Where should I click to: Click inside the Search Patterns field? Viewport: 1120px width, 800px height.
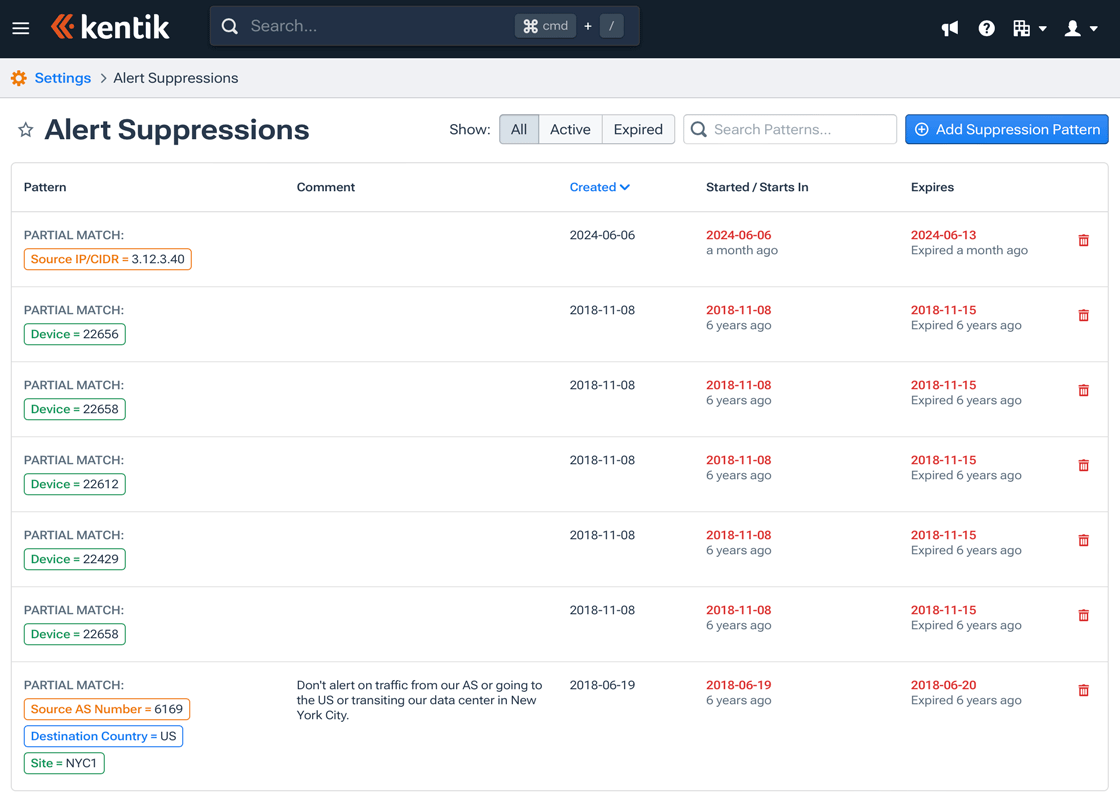coord(790,129)
